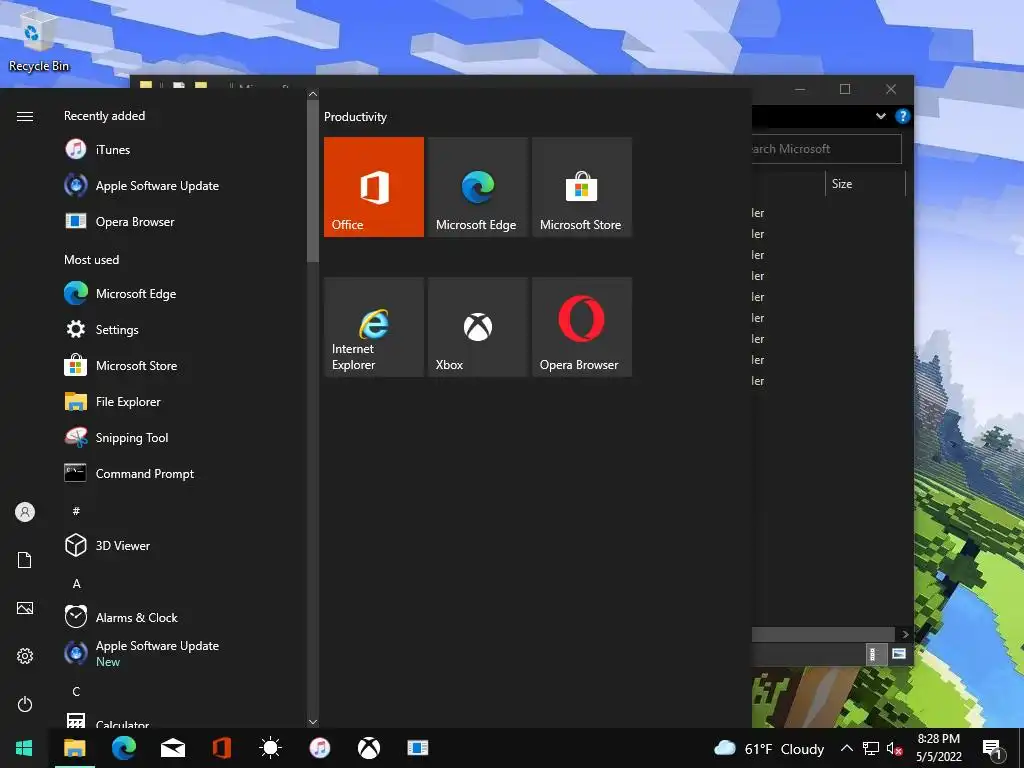
Task: Jump to the C letter group header
Action: click(x=76, y=692)
